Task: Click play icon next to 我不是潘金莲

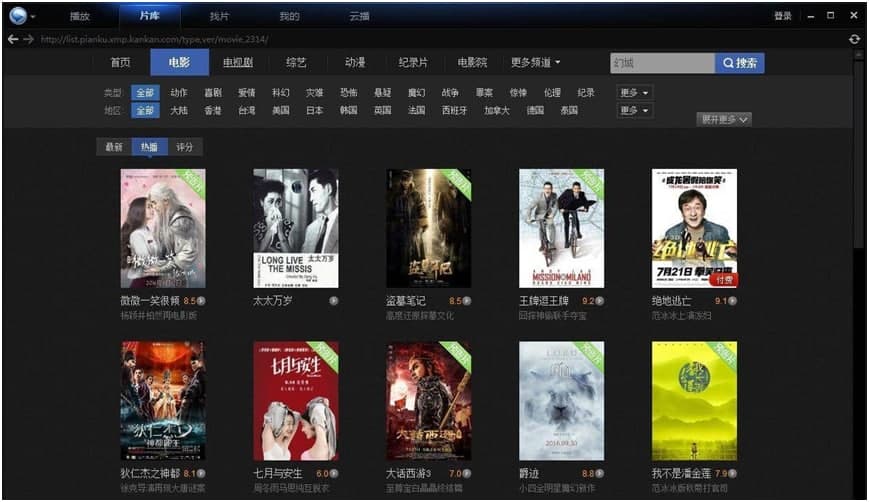Action: pos(733,473)
